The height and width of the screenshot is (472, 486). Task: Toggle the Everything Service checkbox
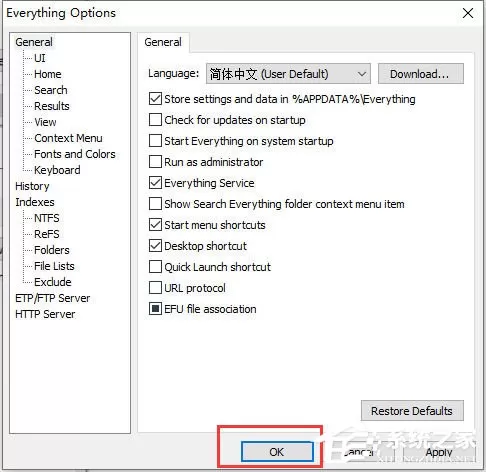click(x=155, y=183)
